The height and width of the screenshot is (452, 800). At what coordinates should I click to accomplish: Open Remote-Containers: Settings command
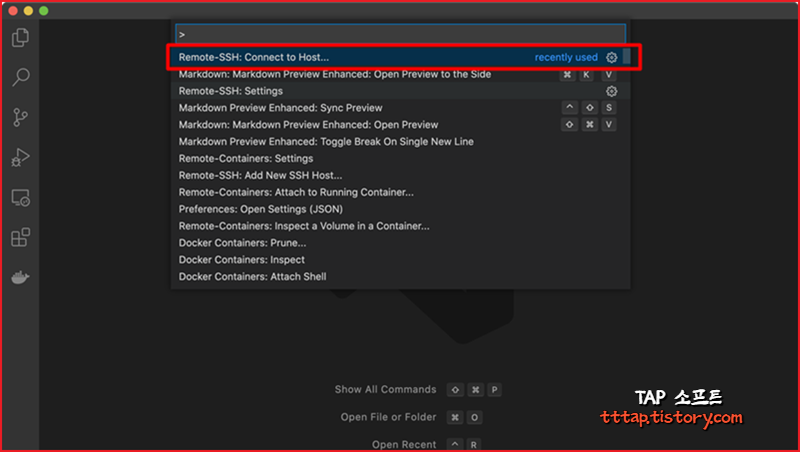coord(401,158)
